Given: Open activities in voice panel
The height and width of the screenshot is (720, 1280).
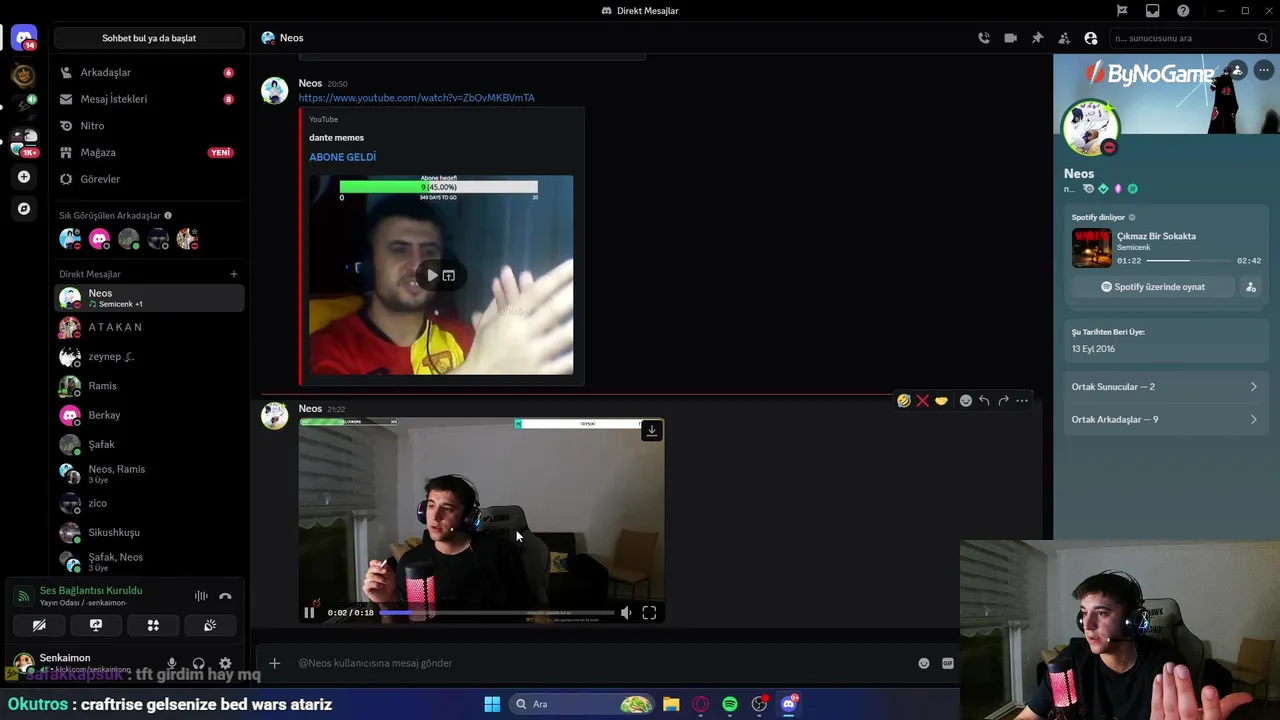Looking at the screenshot, I should coord(153,625).
